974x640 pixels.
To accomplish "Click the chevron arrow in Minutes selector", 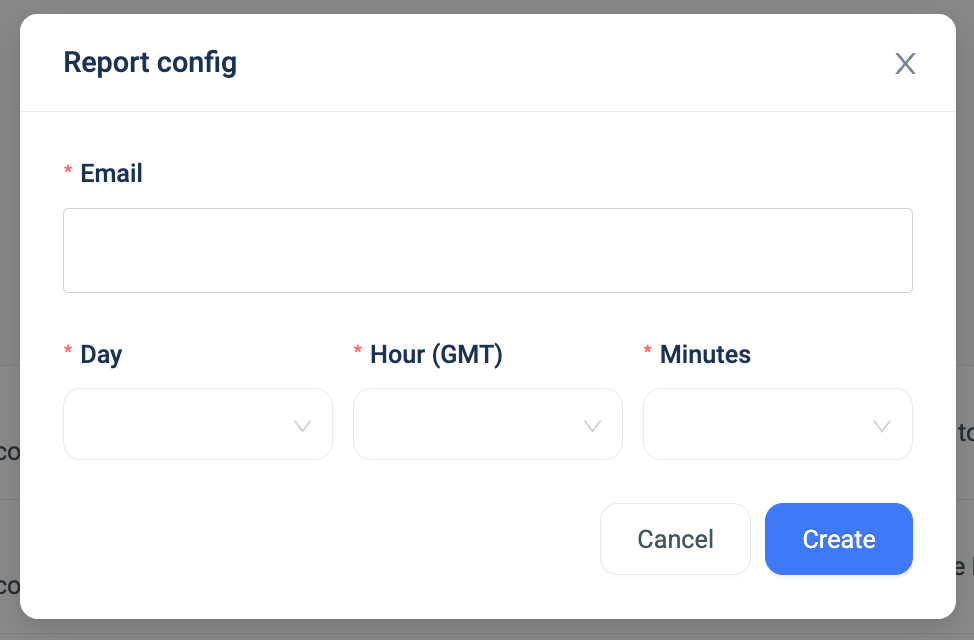I will click(x=882, y=426).
